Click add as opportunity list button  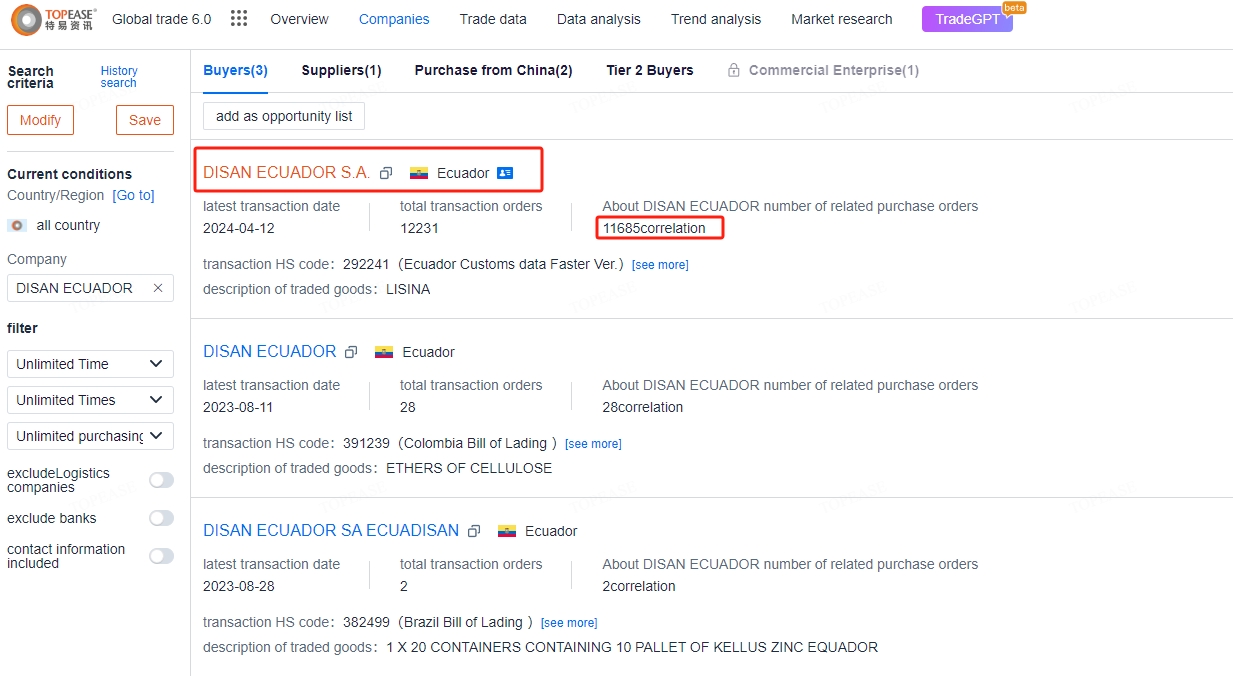click(x=284, y=116)
